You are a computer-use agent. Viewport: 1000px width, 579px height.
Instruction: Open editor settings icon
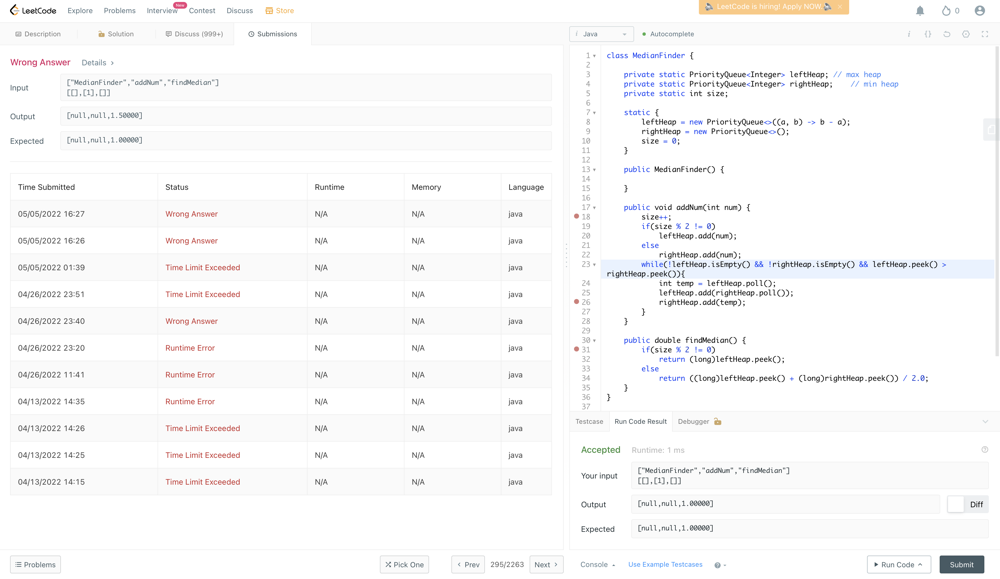click(966, 34)
